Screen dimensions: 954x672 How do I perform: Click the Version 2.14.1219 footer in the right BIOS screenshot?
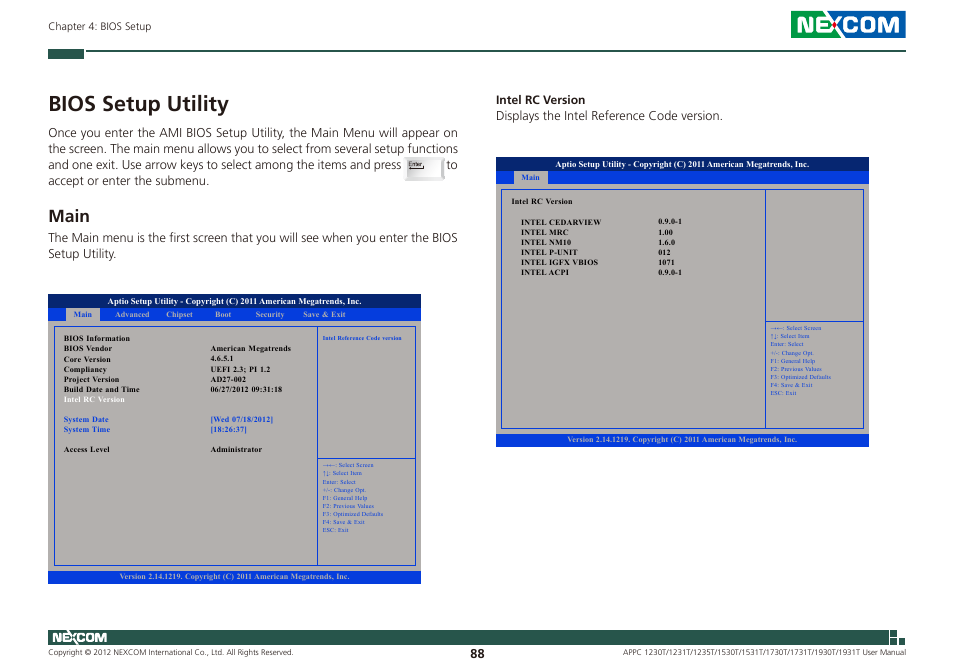pos(682,440)
